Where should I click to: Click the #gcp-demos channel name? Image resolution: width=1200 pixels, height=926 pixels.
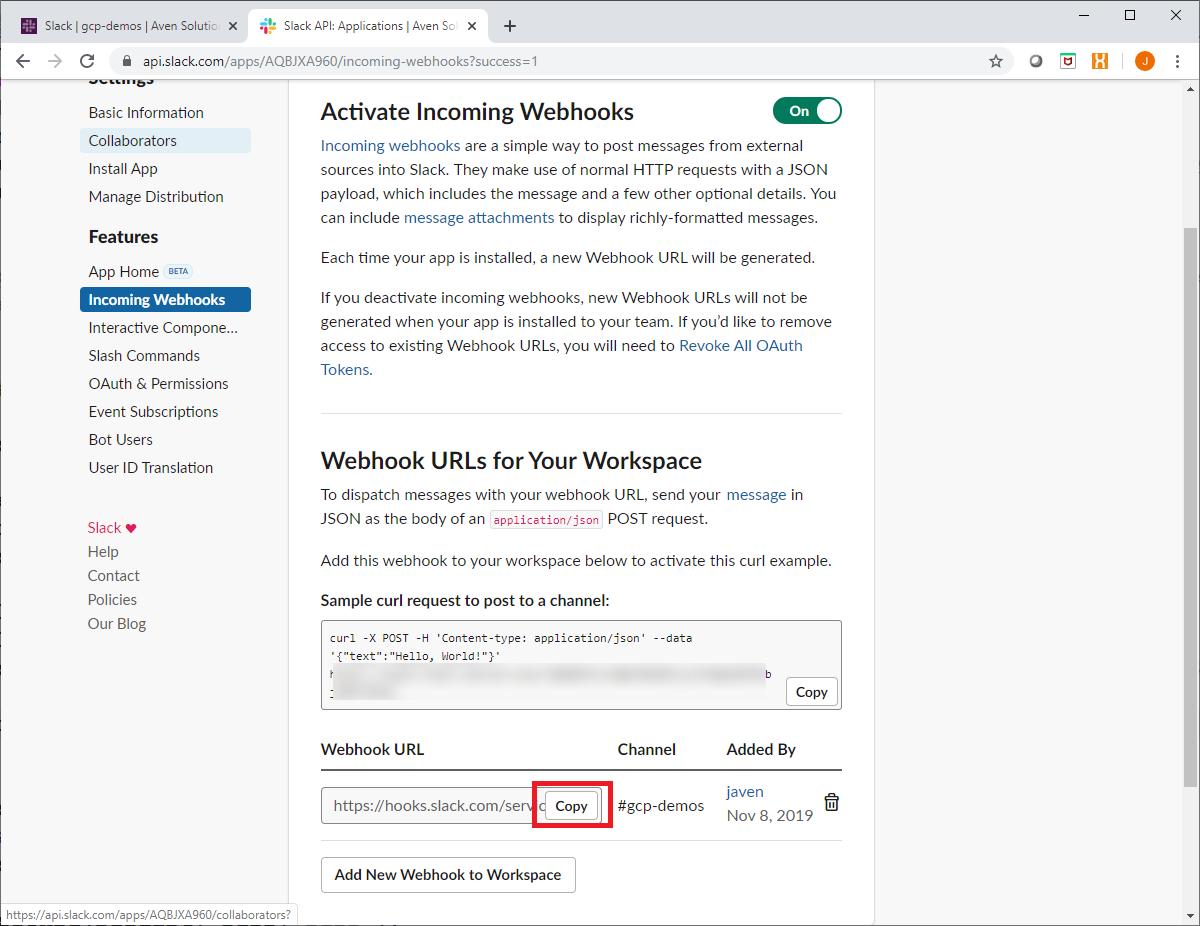661,806
